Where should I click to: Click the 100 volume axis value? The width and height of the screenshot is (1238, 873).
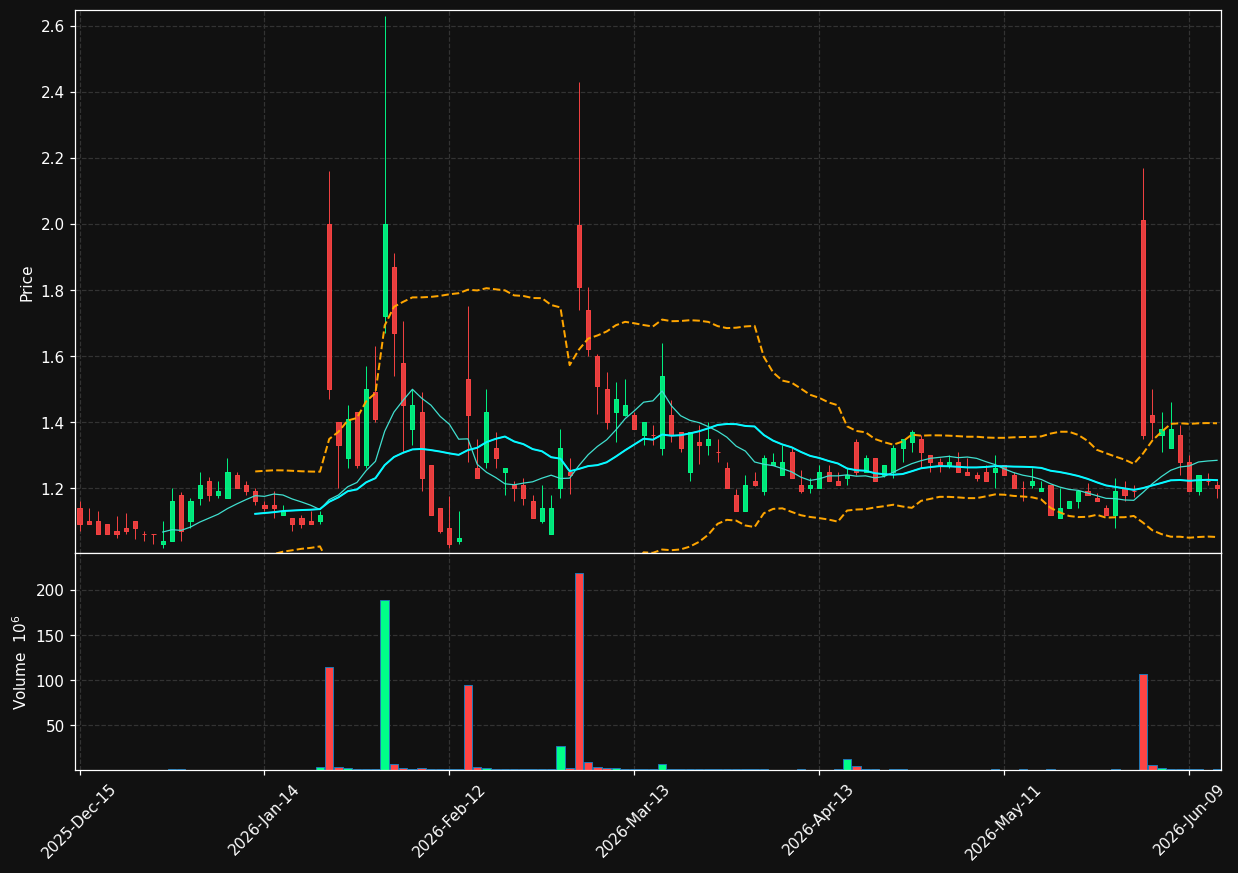[x=52, y=680]
